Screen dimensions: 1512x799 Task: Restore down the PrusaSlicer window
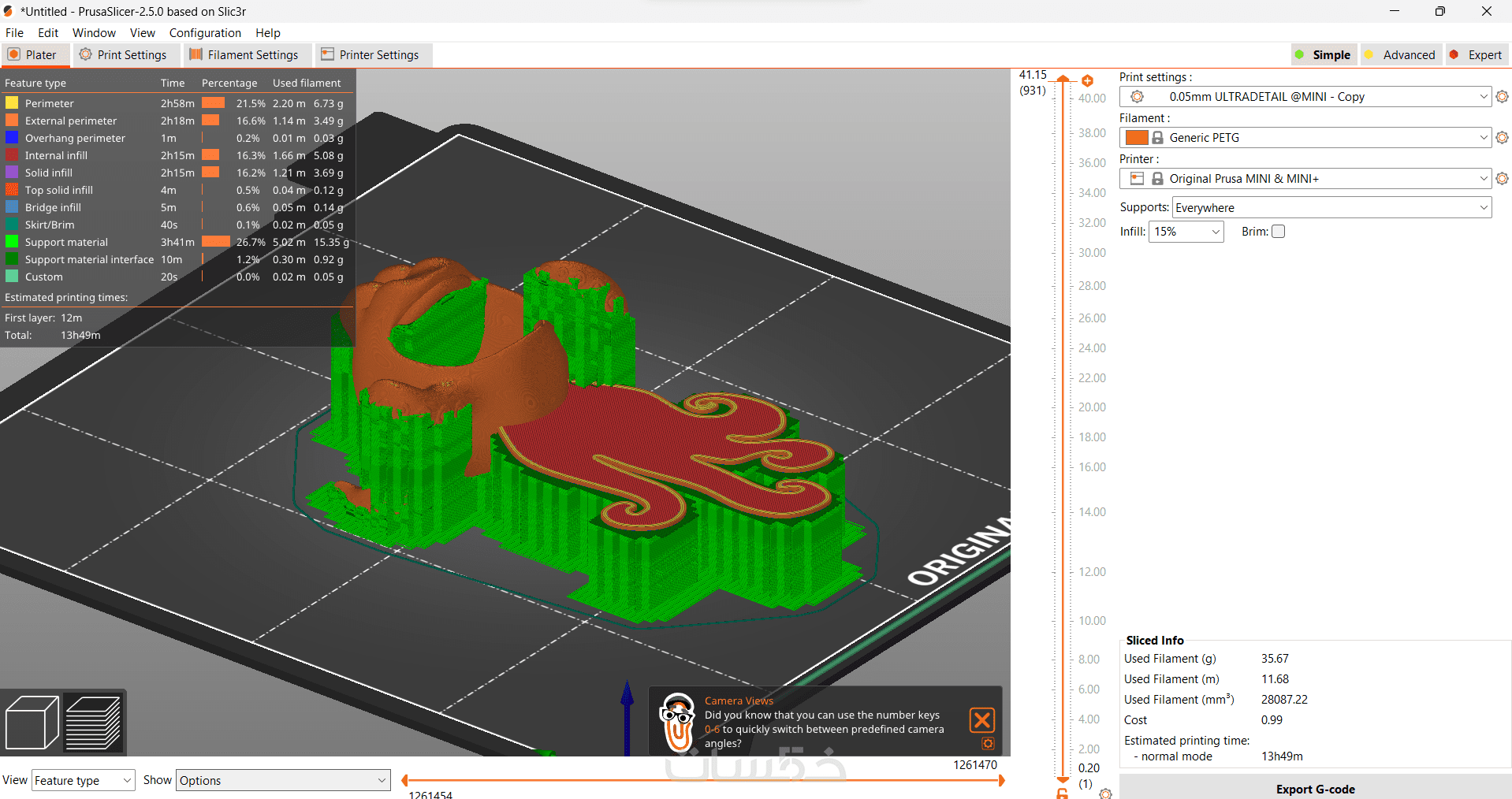[1440, 11]
